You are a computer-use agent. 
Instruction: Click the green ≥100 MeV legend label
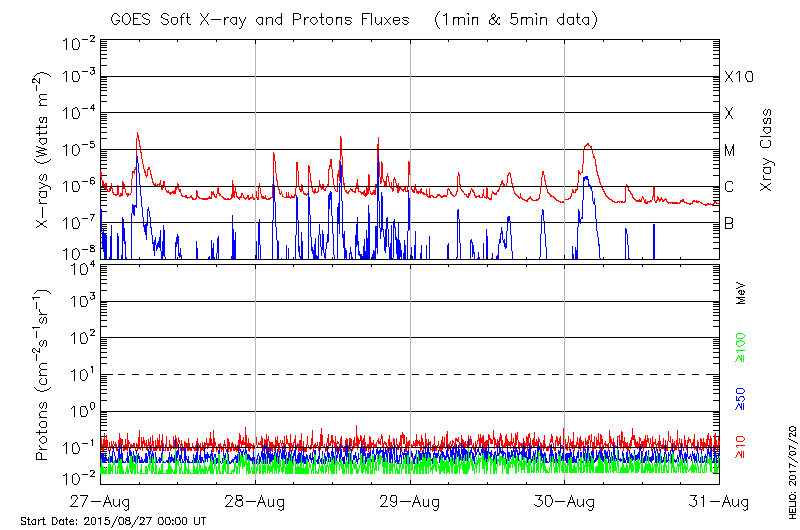pos(742,347)
